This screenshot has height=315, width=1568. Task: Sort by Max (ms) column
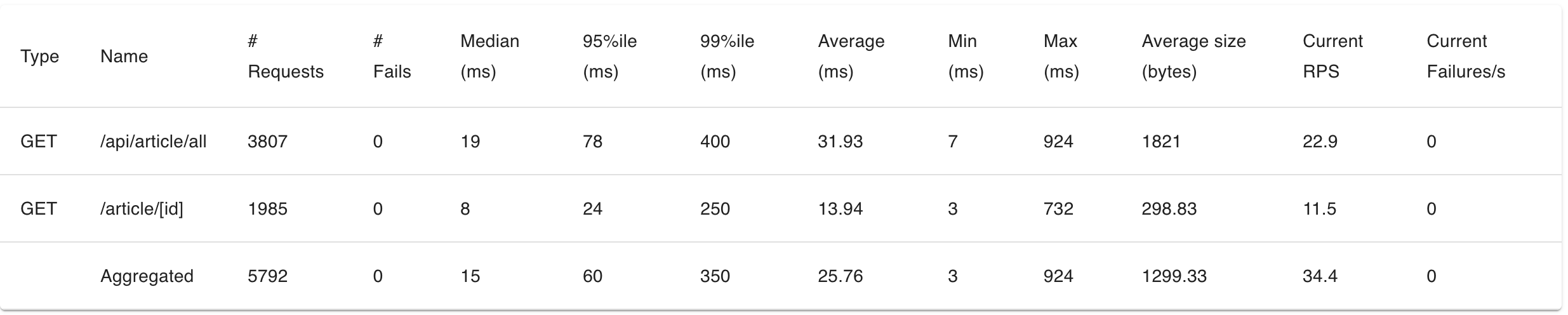(x=1061, y=57)
